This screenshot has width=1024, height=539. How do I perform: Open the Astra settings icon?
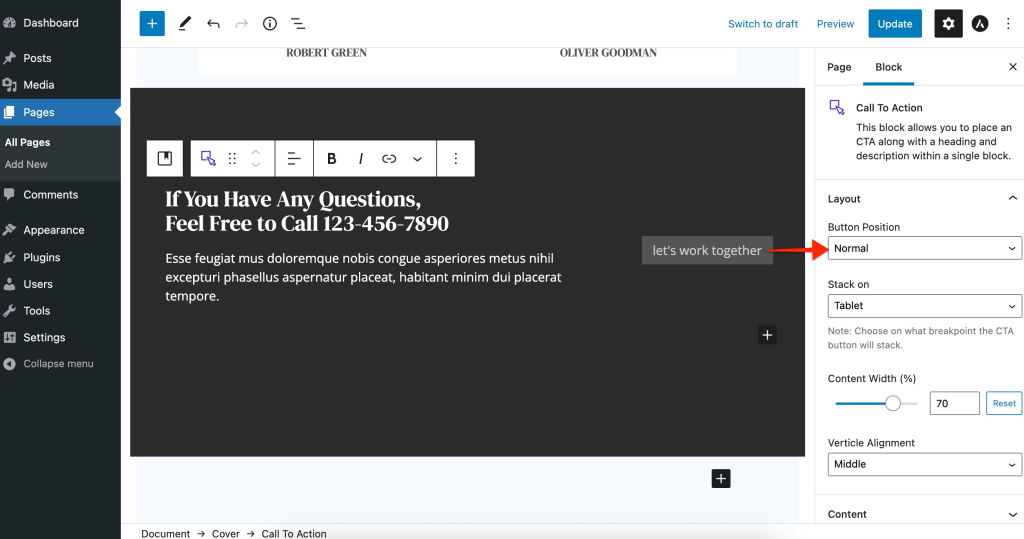pyautogui.click(x=980, y=24)
